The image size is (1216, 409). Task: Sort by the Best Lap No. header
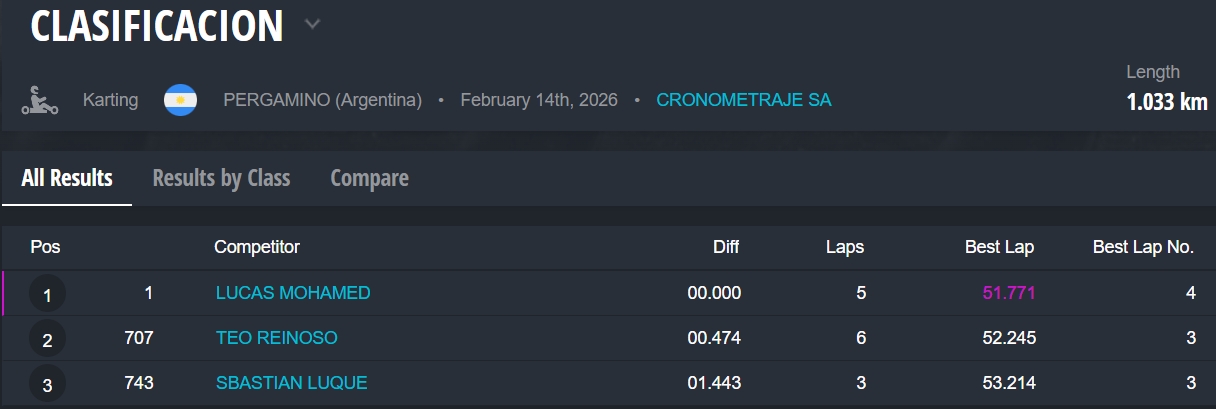coord(1143,247)
